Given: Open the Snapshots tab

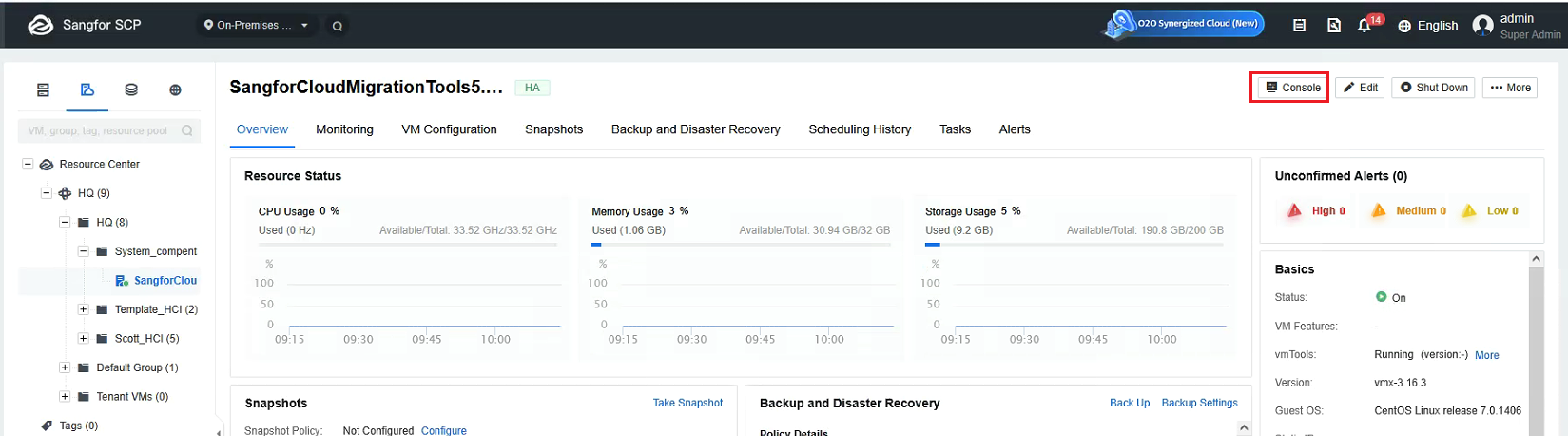Looking at the screenshot, I should (554, 129).
